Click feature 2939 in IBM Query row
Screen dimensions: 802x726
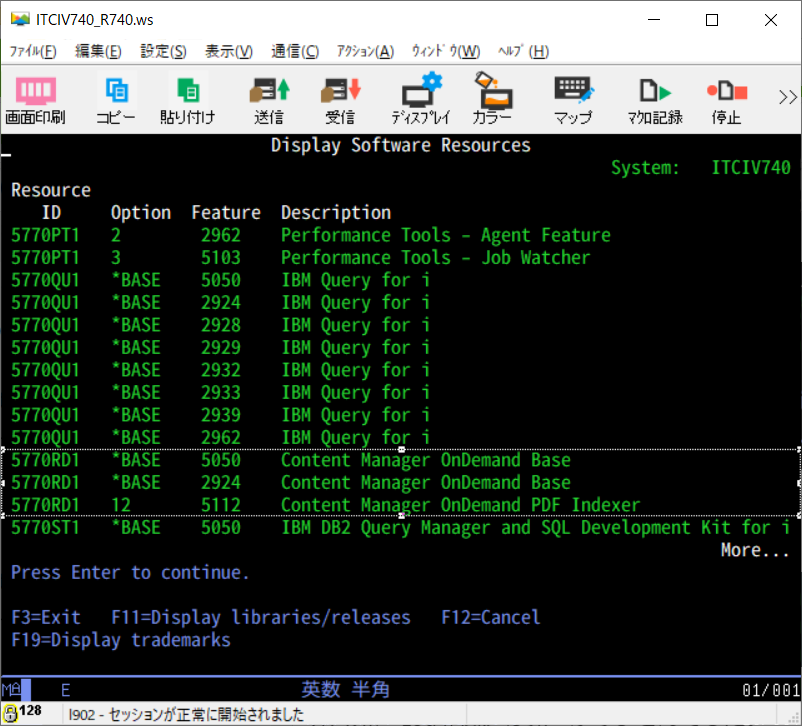click(220, 415)
